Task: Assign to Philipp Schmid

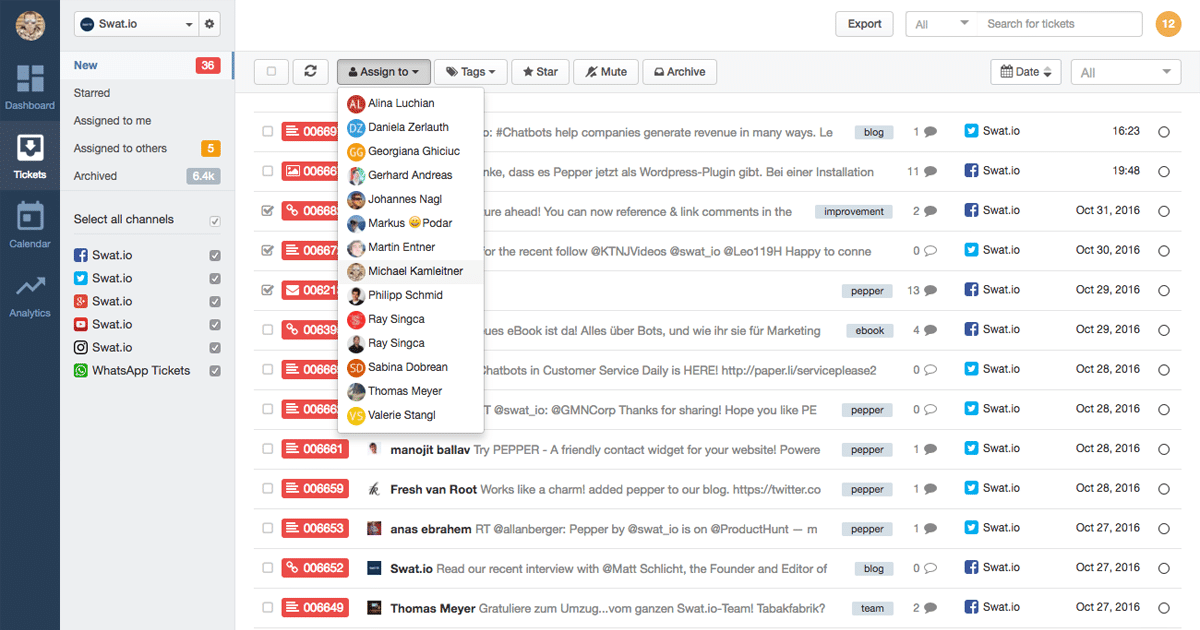Action: pos(411,295)
